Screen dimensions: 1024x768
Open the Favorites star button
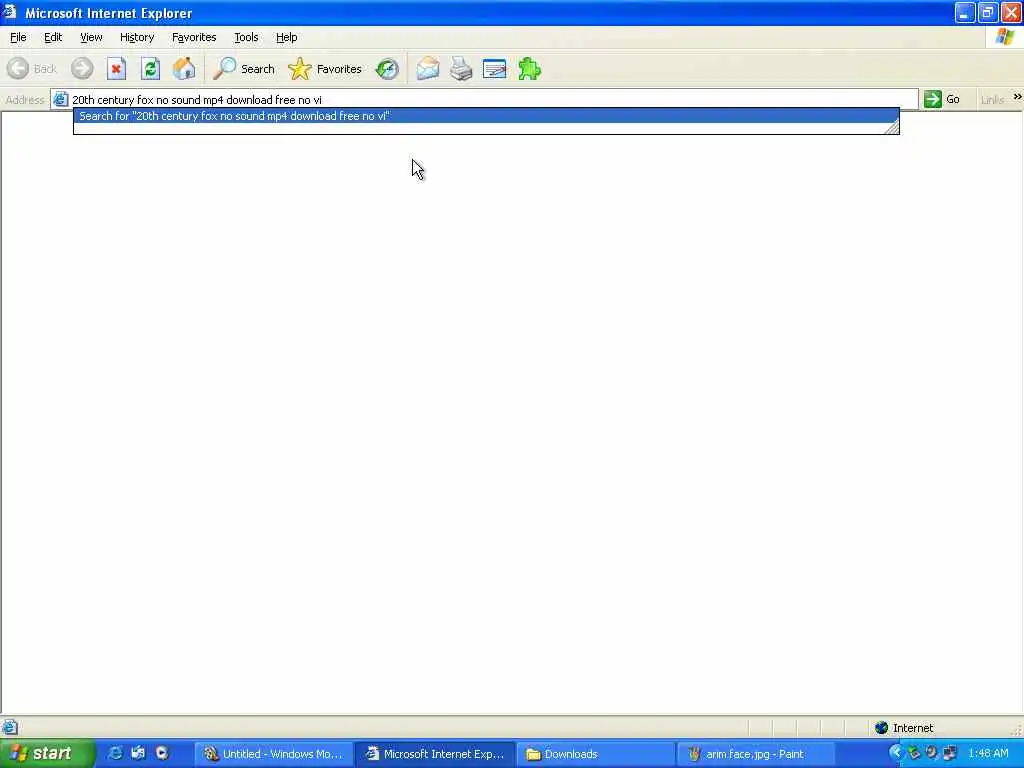click(x=325, y=69)
